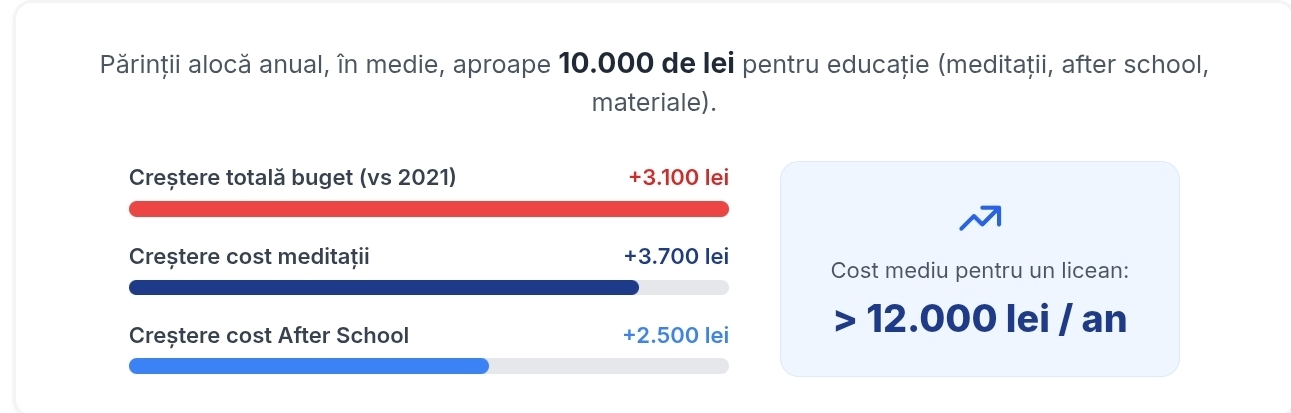Click the '+2.500 lei' value
This screenshot has width=1291, height=413.
(676, 336)
